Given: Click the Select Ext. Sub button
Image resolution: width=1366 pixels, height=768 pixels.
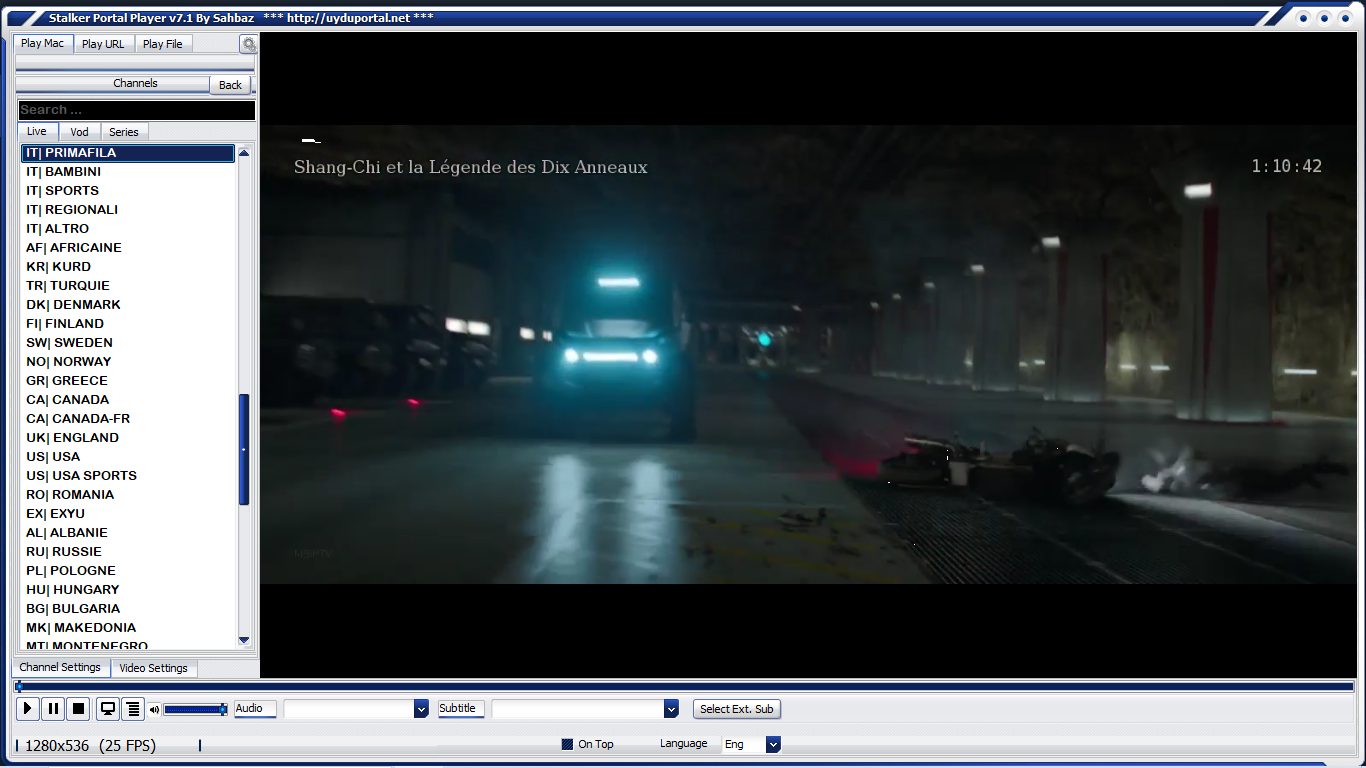Looking at the screenshot, I should [x=737, y=709].
